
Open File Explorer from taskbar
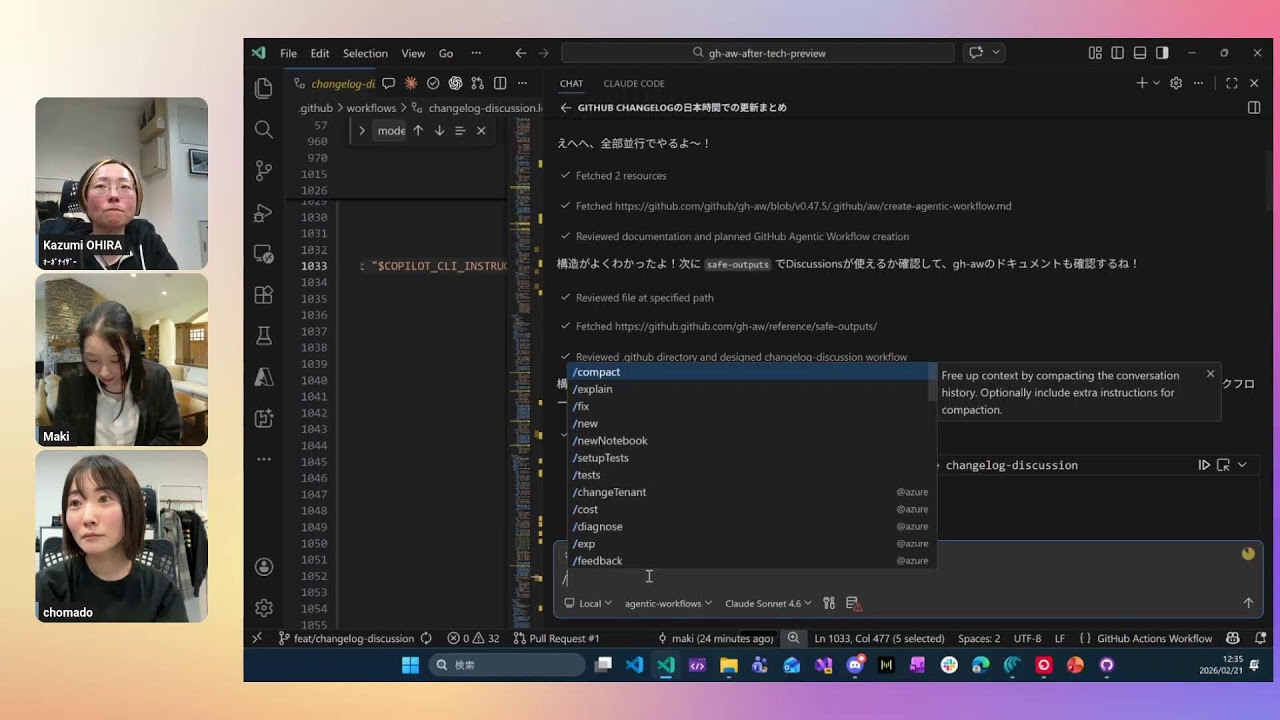728,665
